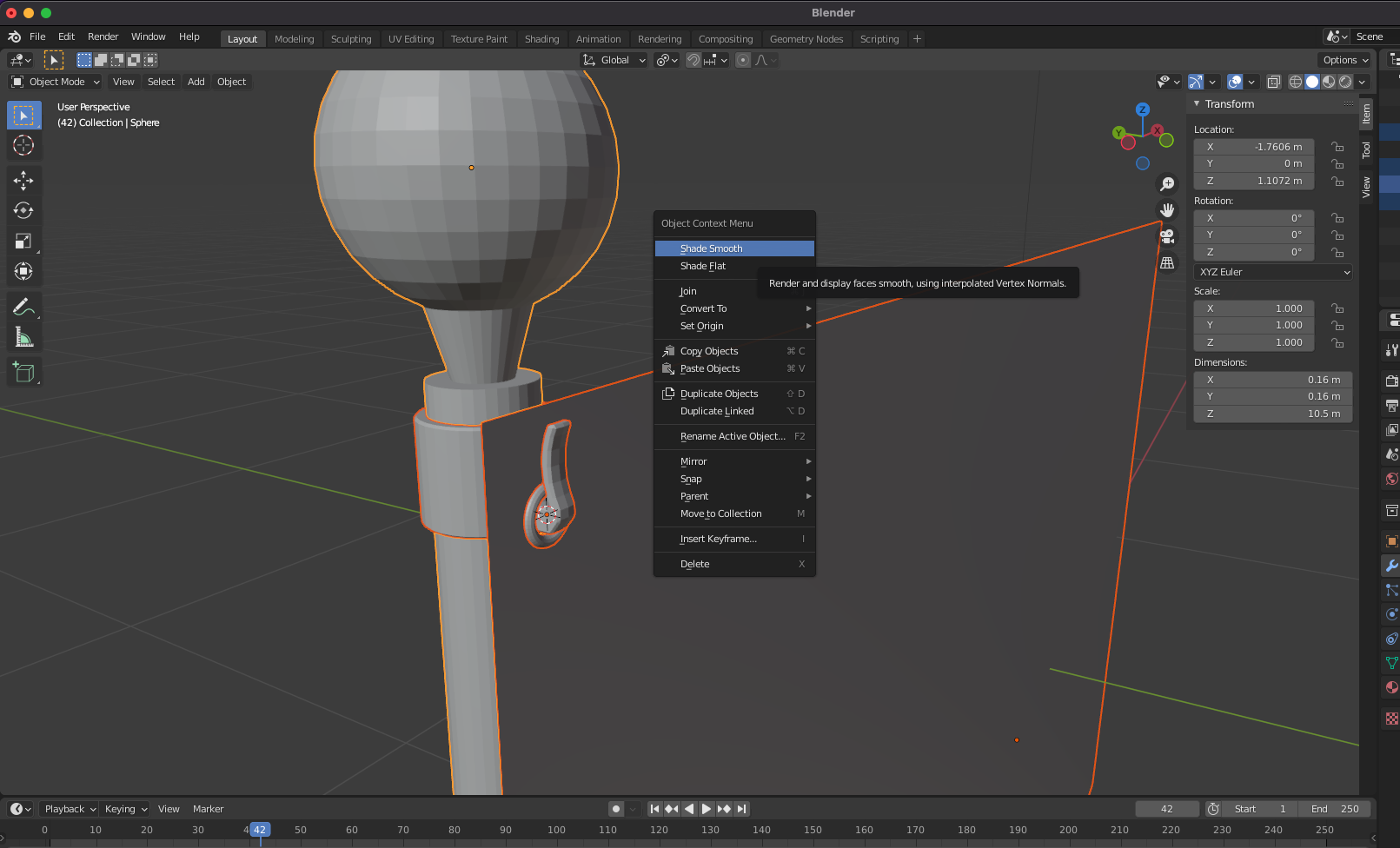1400x848 pixels.
Task: Click Copy Objects in context menu
Action: (x=734, y=351)
